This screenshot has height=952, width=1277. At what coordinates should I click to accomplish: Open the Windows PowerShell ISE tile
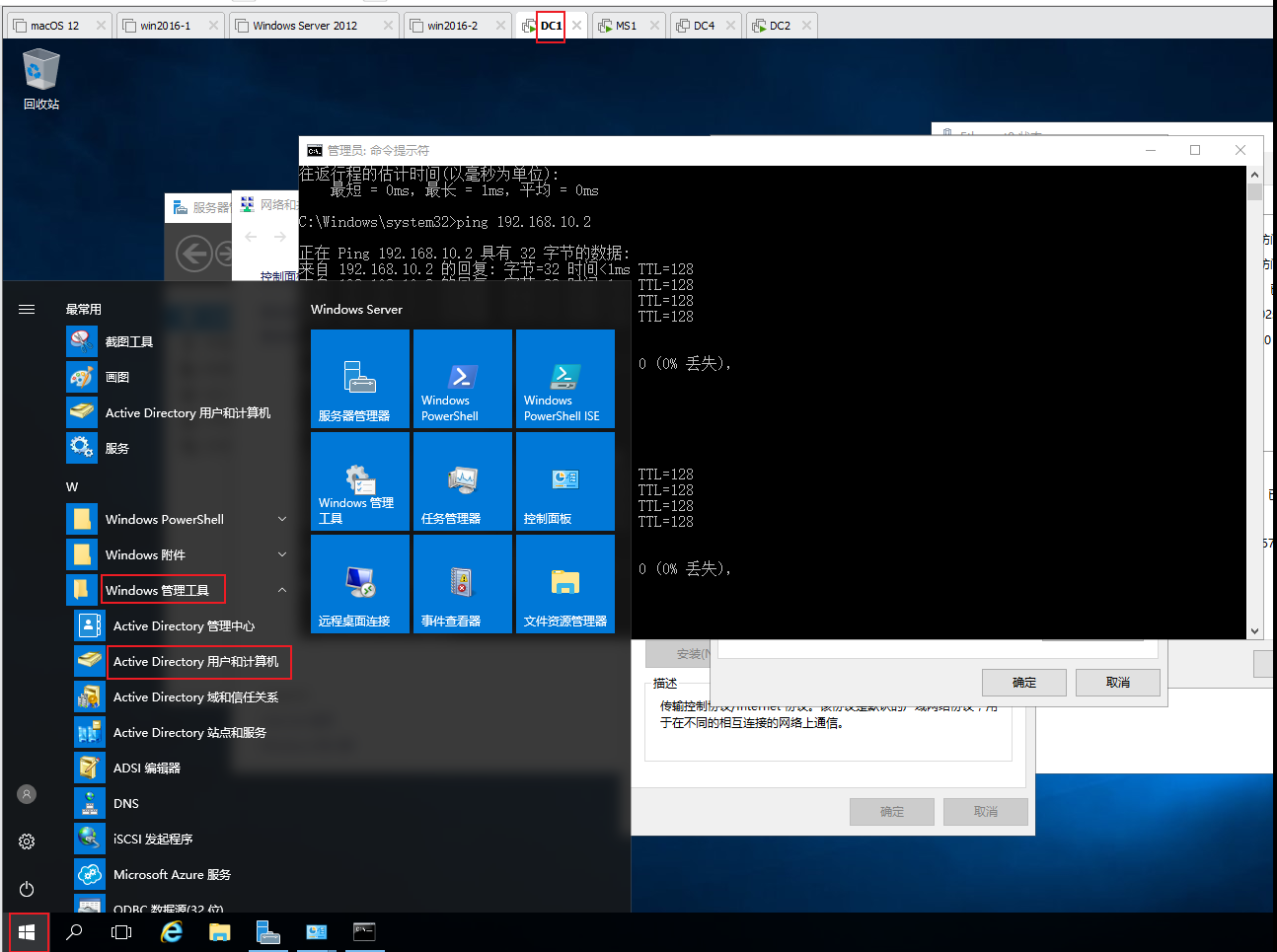tap(565, 379)
